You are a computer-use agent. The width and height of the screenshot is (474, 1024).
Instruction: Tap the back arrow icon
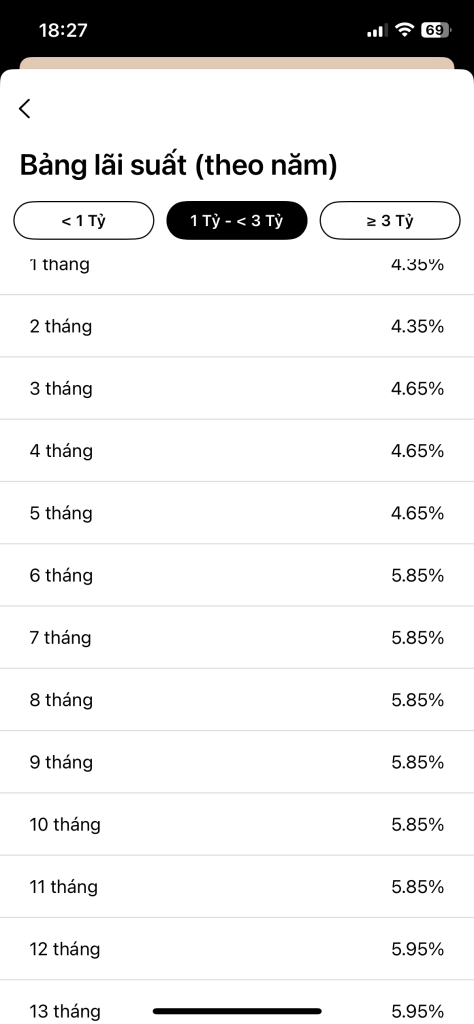[25, 108]
